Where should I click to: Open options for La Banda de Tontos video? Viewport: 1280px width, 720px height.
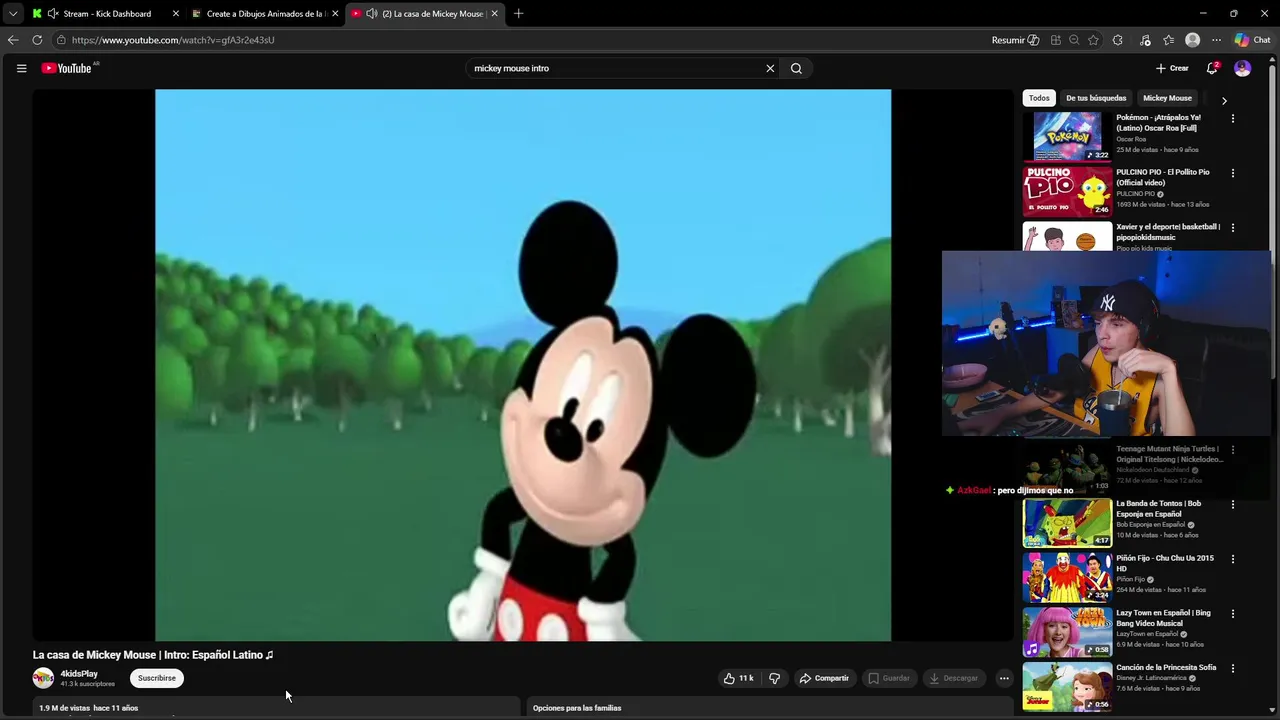(x=1232, y=505)
